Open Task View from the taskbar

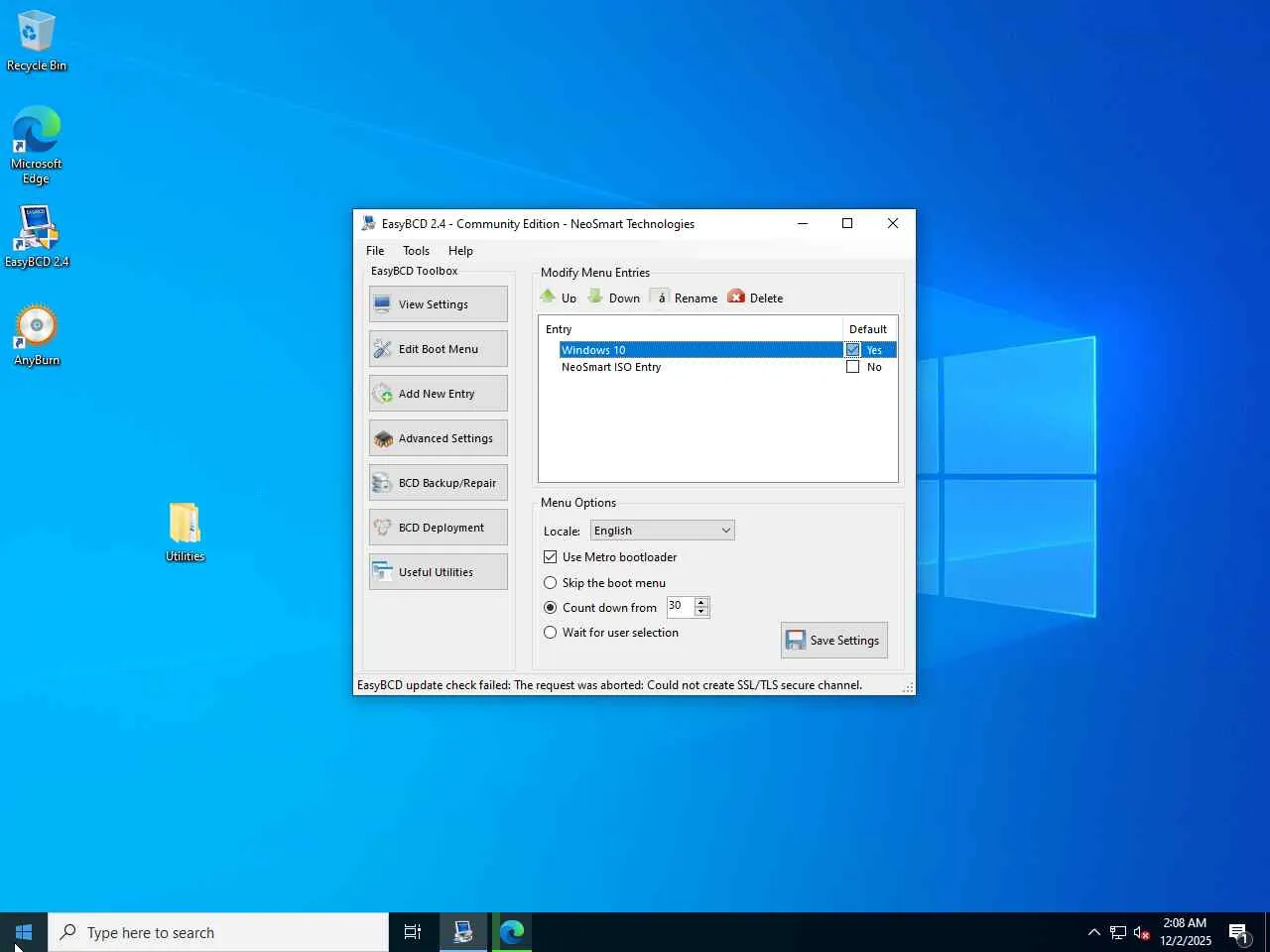[413, 932]
